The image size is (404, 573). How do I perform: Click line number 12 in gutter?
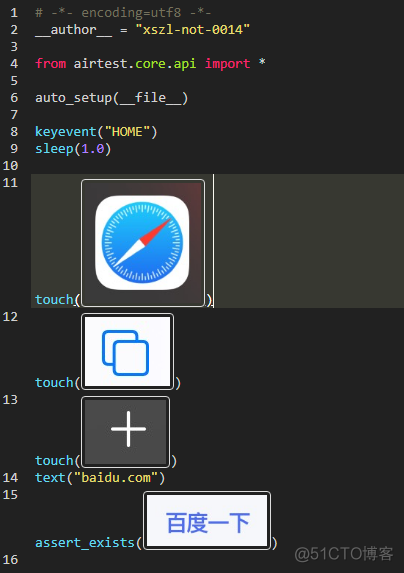click(x=10, y=316)
